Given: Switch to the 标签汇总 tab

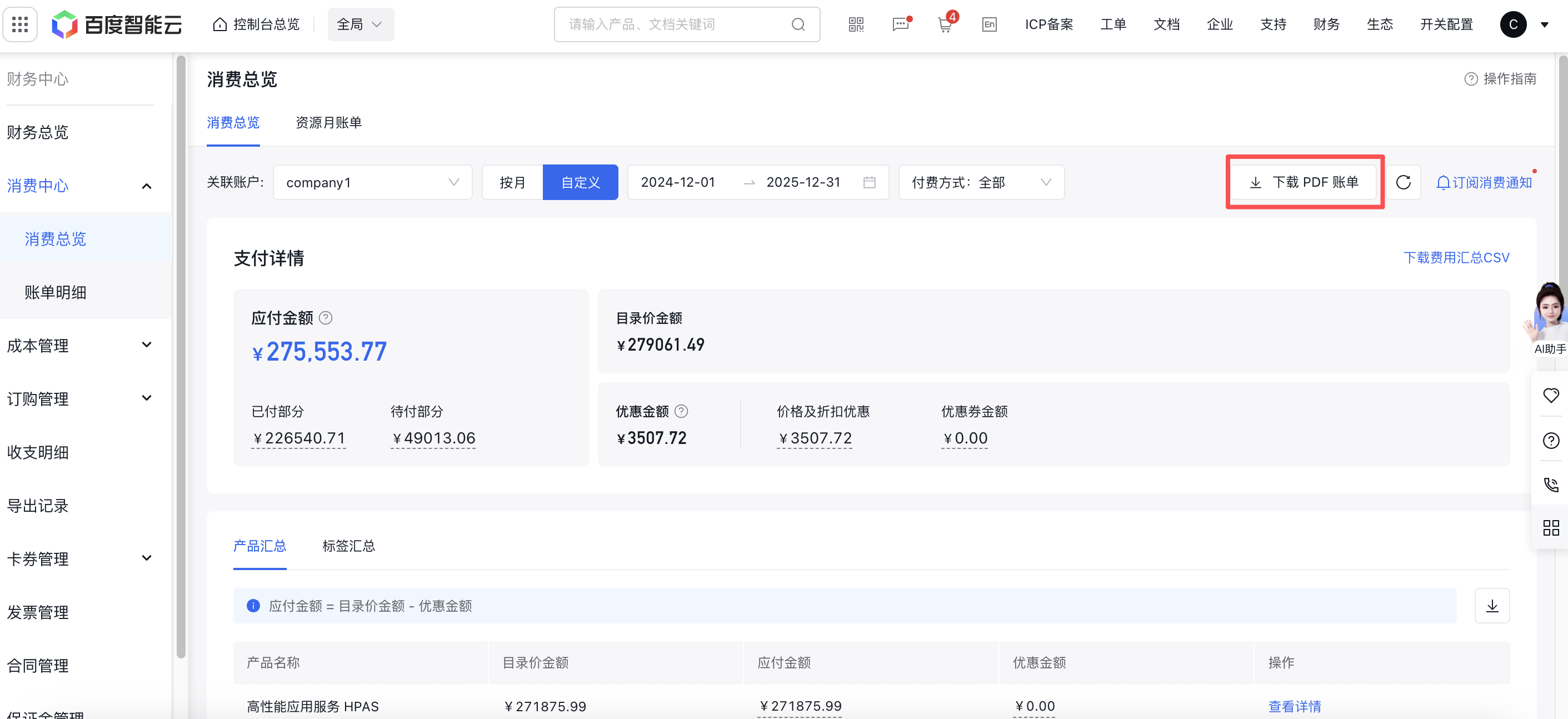Looking at the screenshot, I should 348,546.
